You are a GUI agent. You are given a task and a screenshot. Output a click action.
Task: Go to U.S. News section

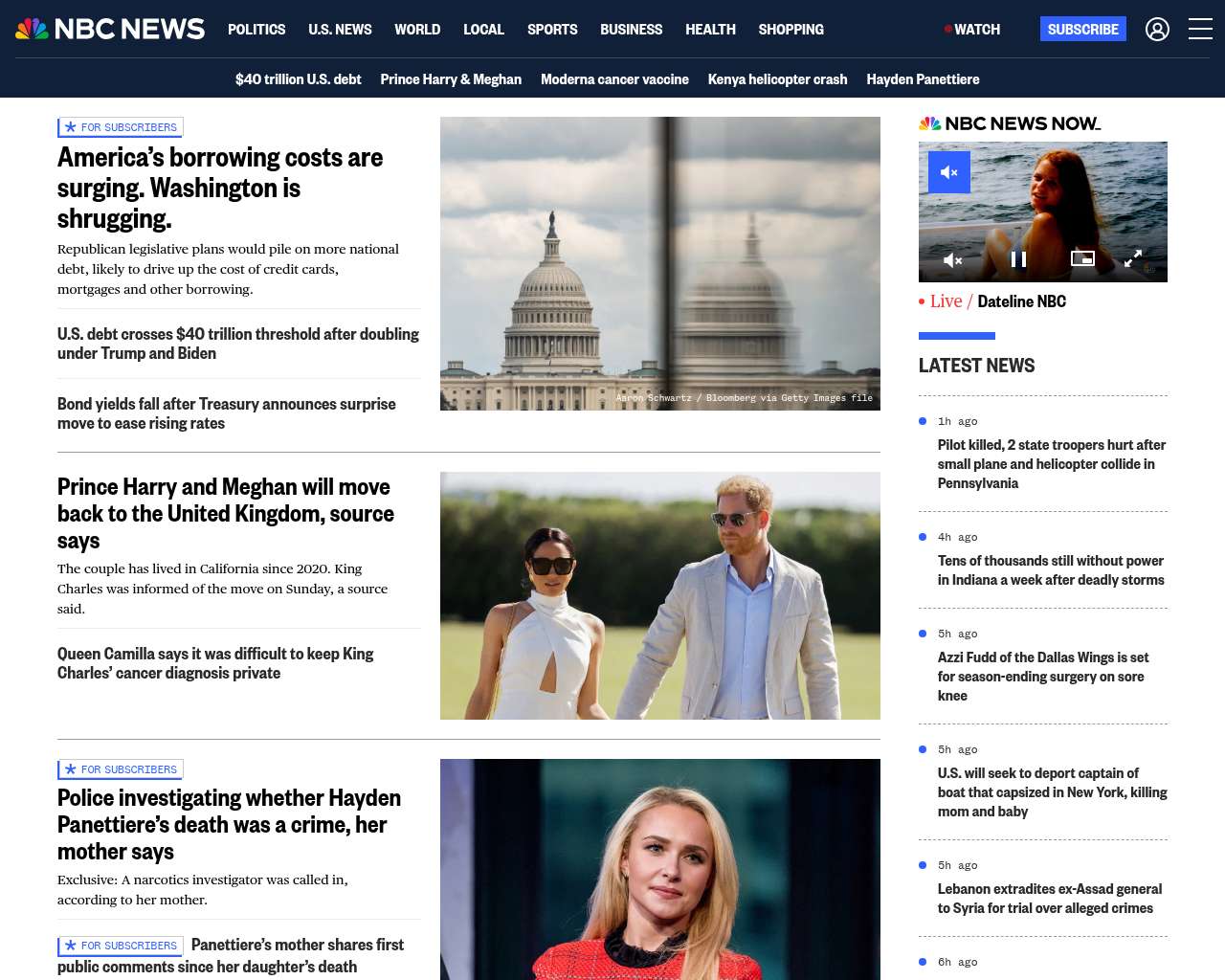pos(340,30)
